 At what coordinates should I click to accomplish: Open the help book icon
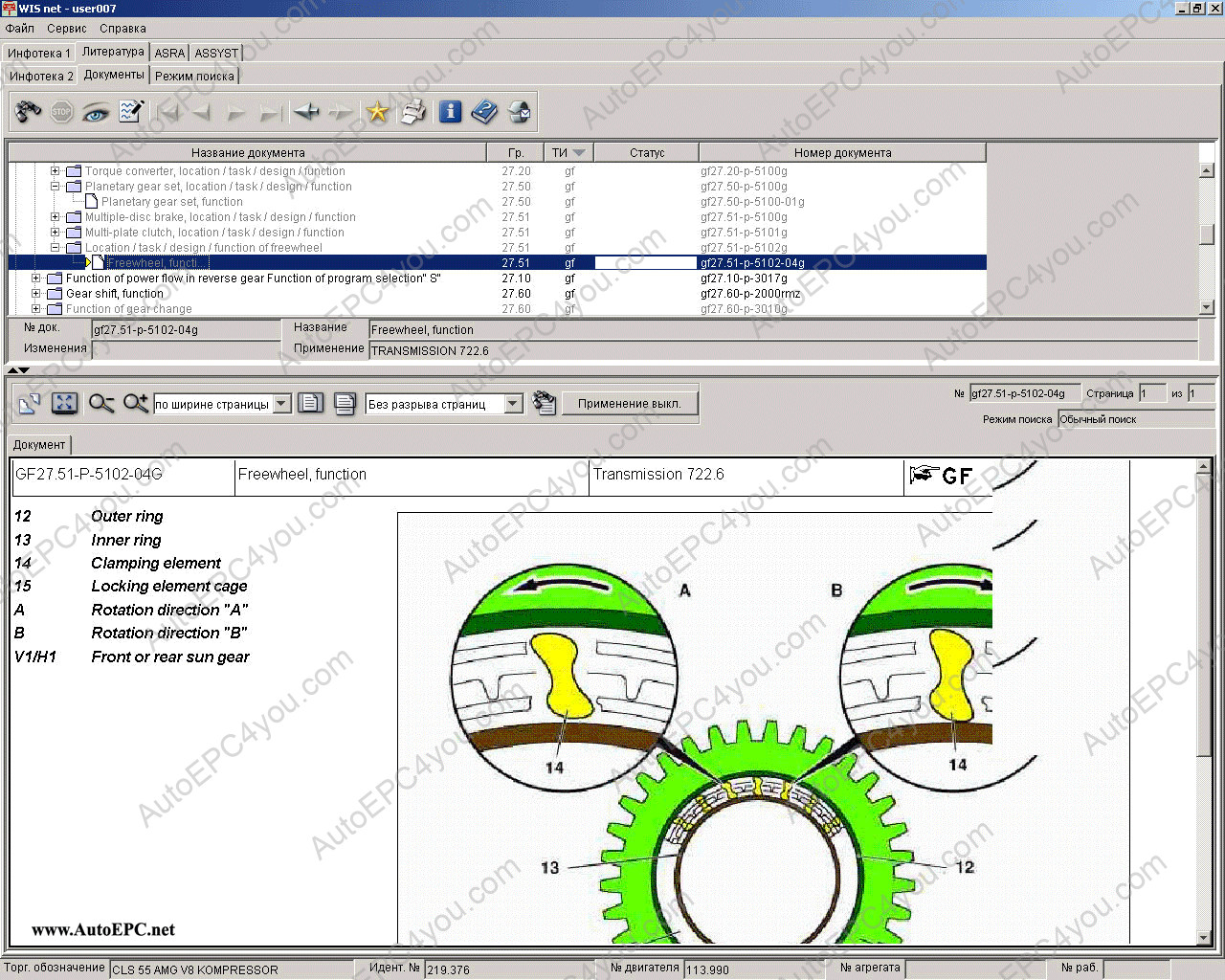(484, 112)
